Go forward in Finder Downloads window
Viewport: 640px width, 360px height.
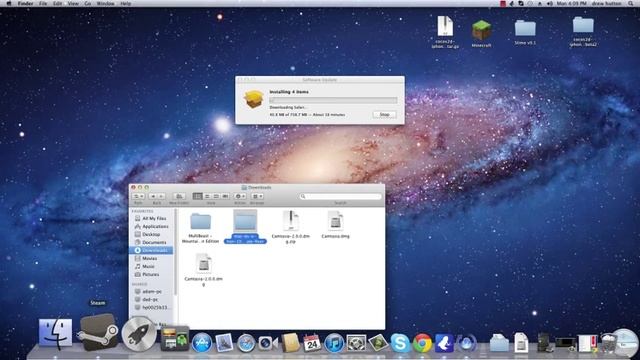click(x=161, y=196)
